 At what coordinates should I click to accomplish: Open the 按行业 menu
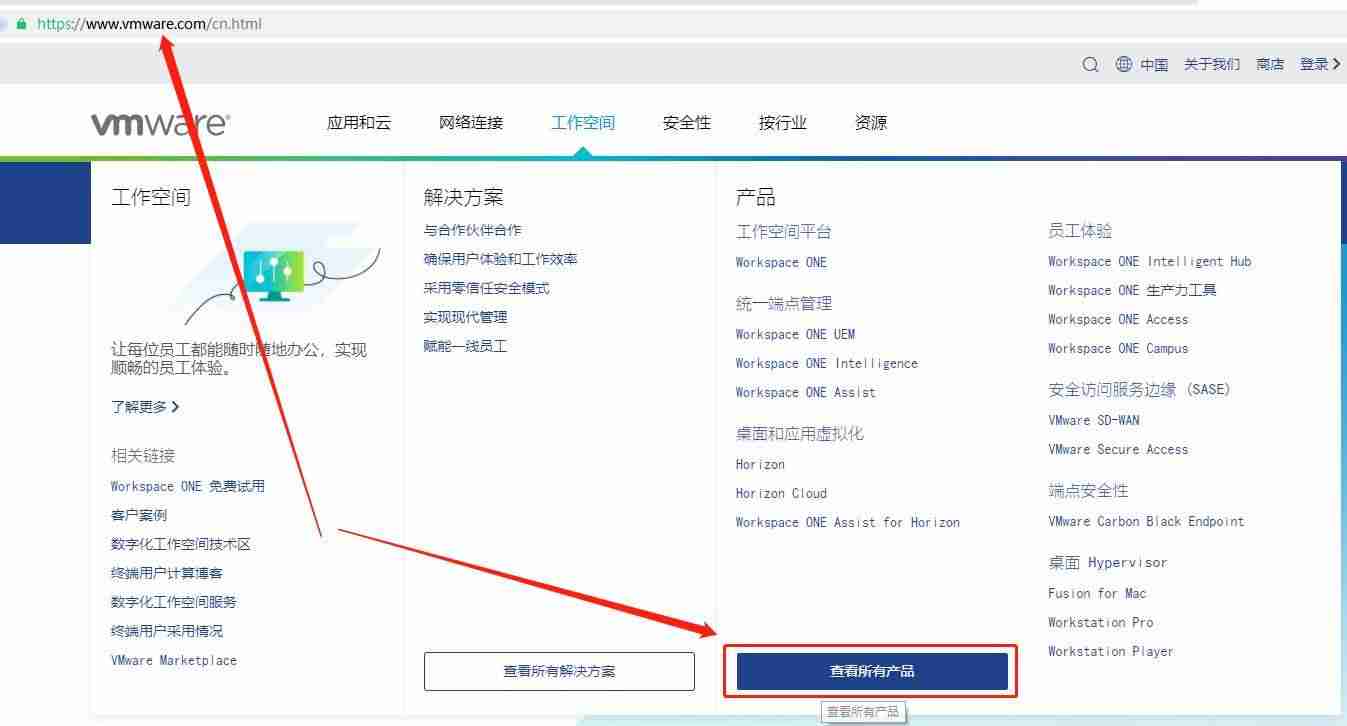click(x=783, y=123)
